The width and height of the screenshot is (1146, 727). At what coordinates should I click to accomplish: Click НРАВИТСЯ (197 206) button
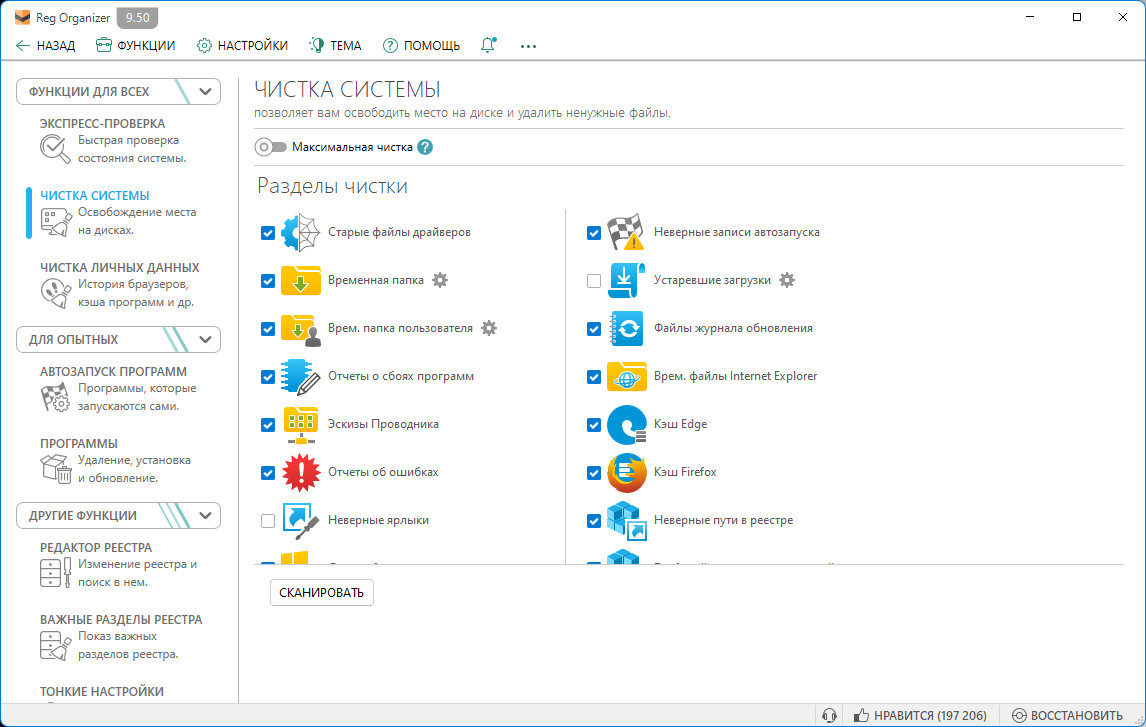click(x=920, y=715)
